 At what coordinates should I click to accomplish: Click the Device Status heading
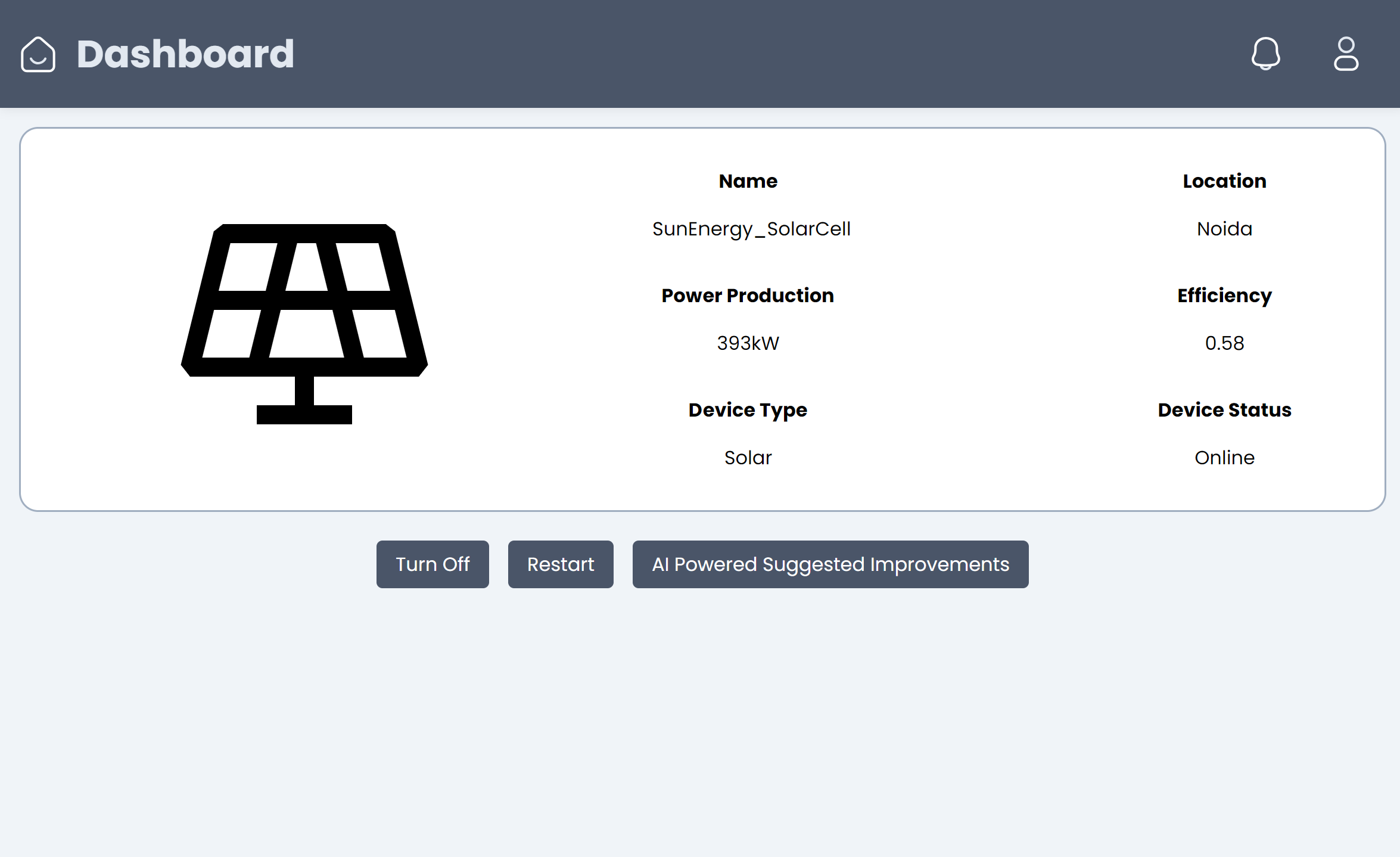pos(1224,410)
